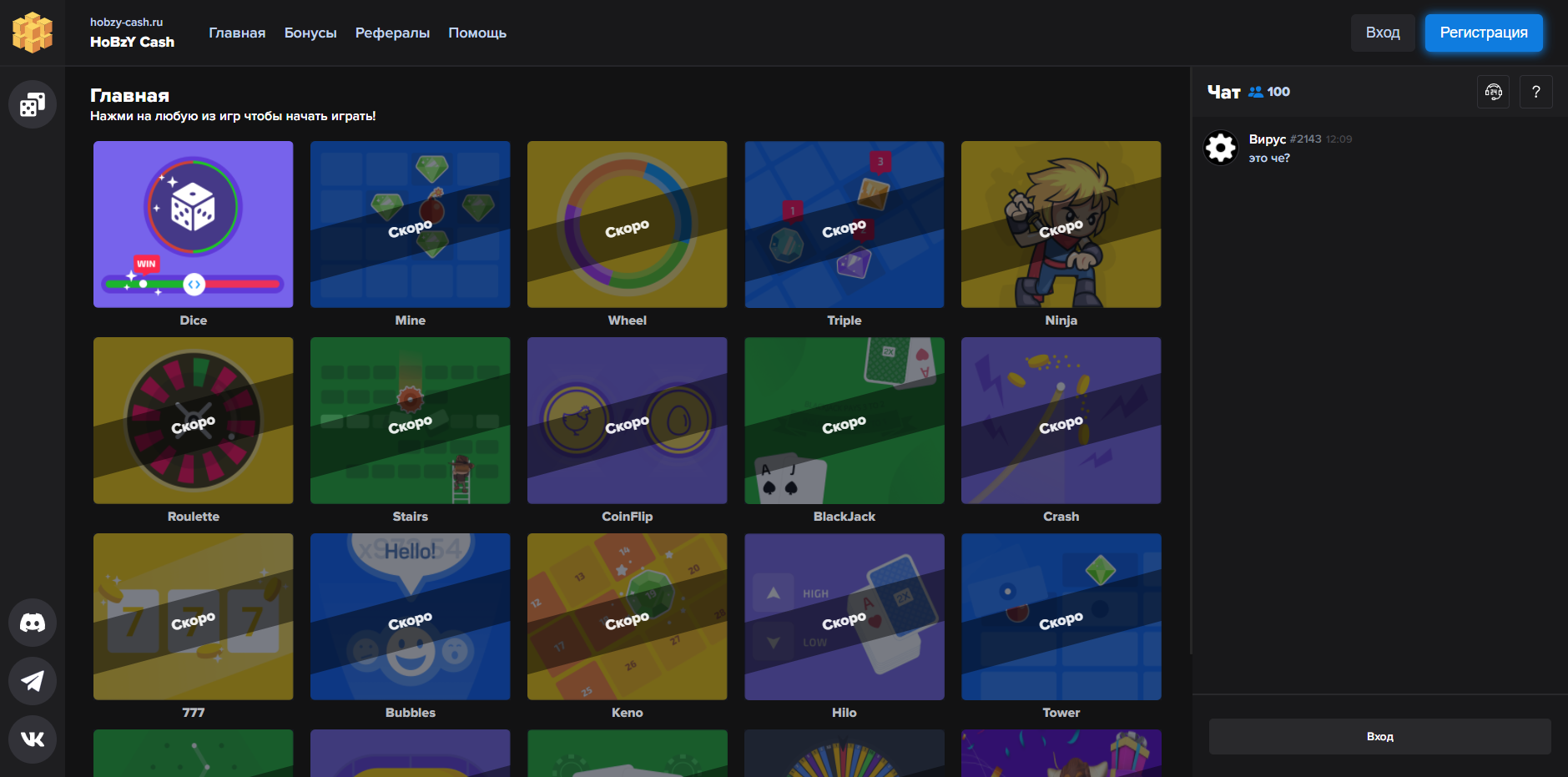Open the BlackJack game card
1568x777 pixels.
(x=845, y=421)
